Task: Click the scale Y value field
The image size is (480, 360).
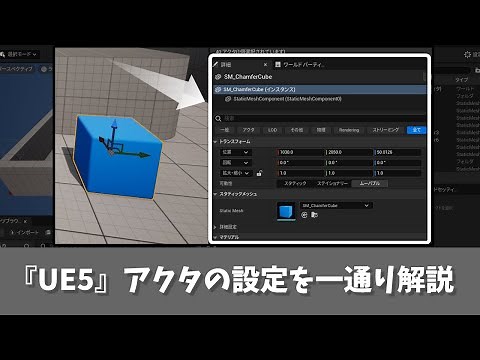Action: pos(349,173)
